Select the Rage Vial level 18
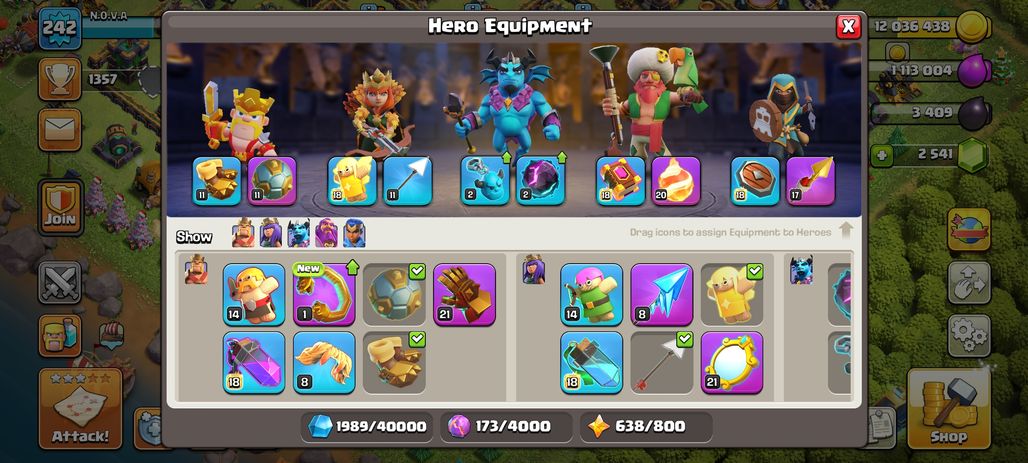Image resolution: width=1028 pixels, height=463 pixels. (254, 362)
